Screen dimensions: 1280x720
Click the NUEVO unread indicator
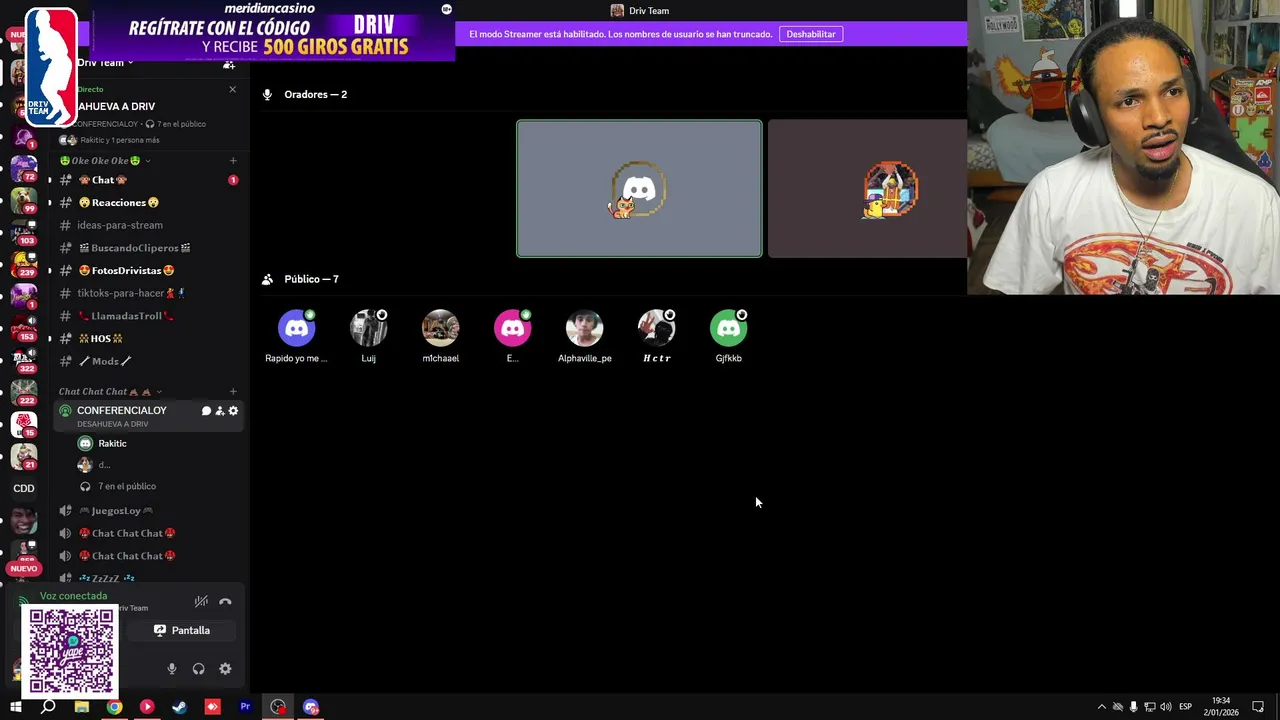pyautogui.click(x=23, y=569)
